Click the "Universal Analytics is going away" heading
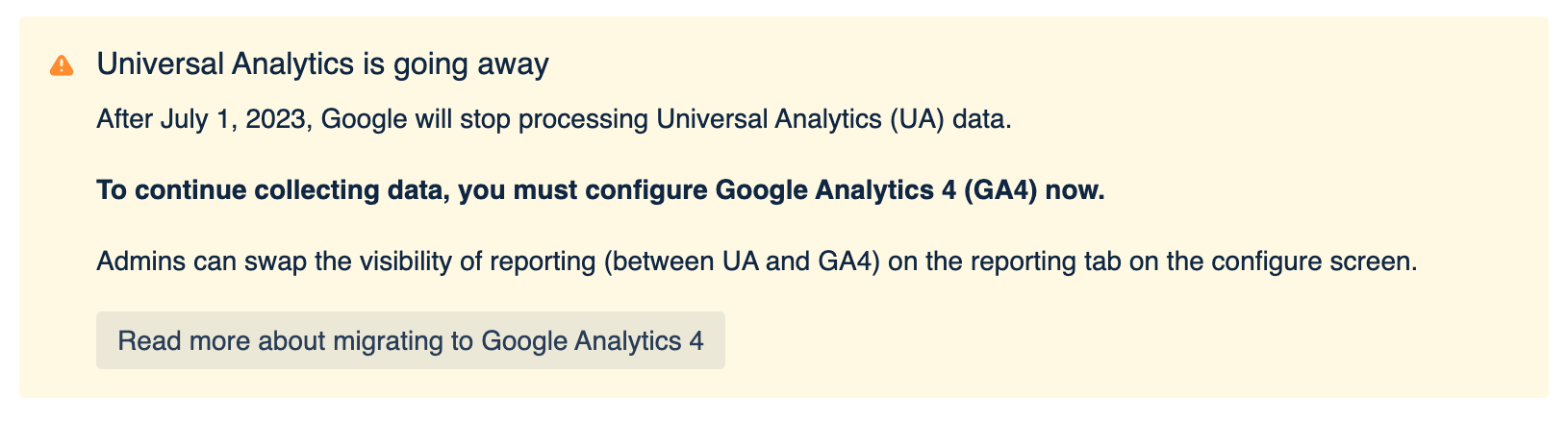This screenshot has height=423, width=1568. point(322,64)
